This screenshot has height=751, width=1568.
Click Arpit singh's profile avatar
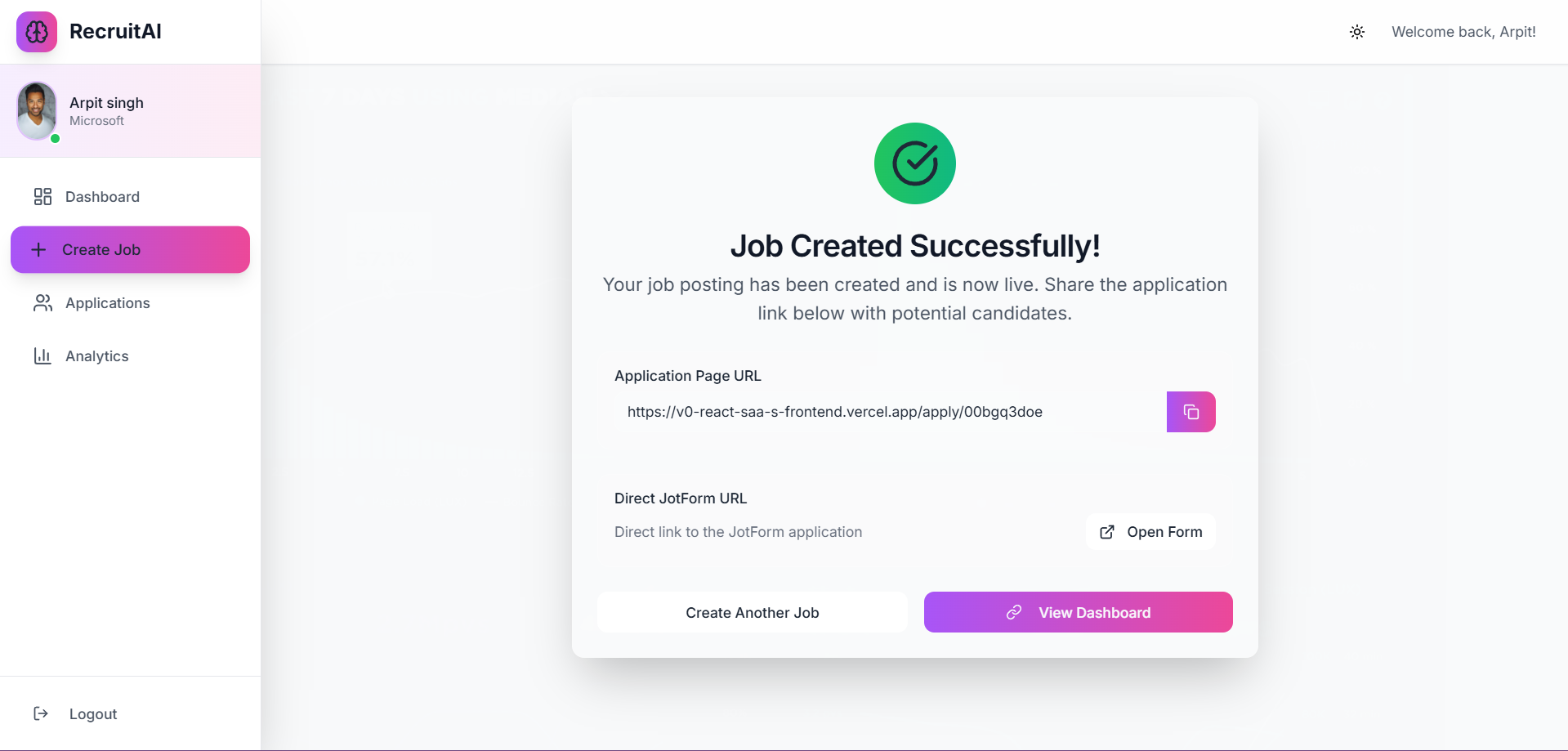point(36,111)
